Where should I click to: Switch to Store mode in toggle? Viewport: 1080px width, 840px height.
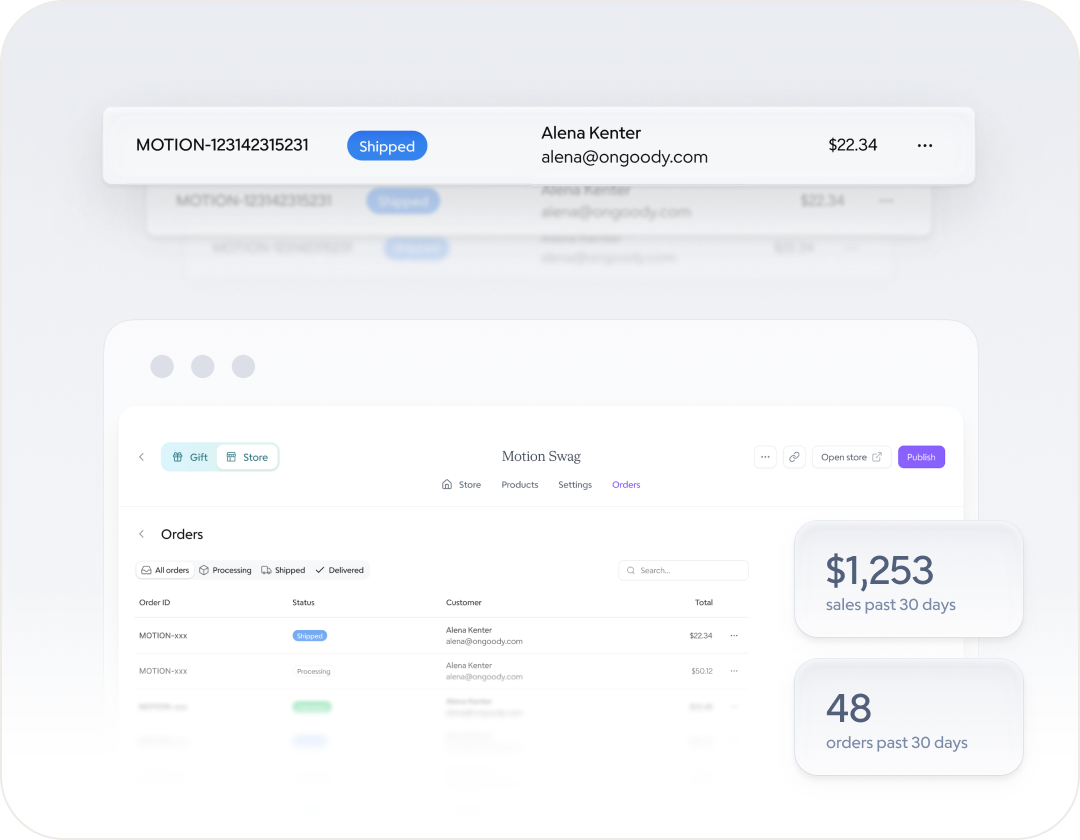pos(247,457)
